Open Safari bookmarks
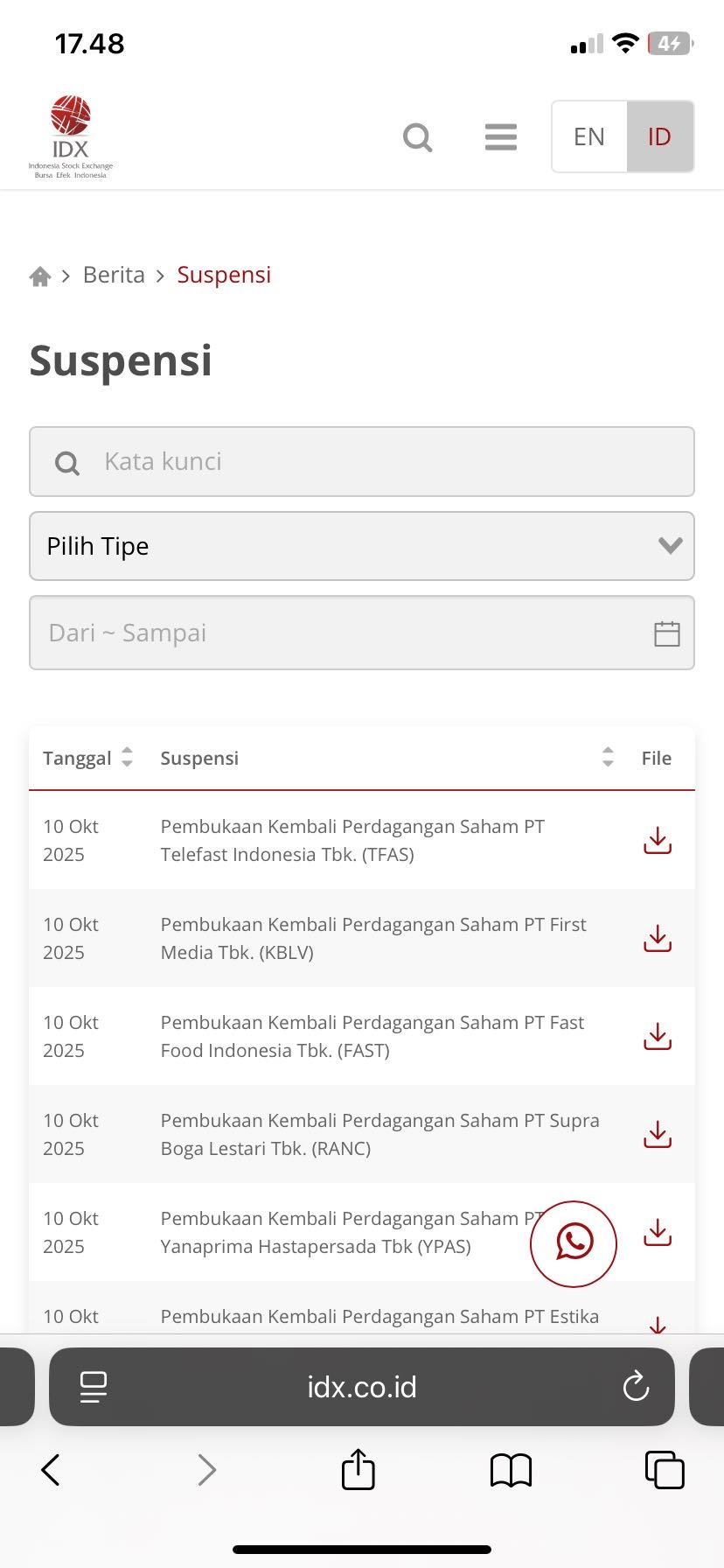Screen dimensions: 724x1568 [511, 1470]
